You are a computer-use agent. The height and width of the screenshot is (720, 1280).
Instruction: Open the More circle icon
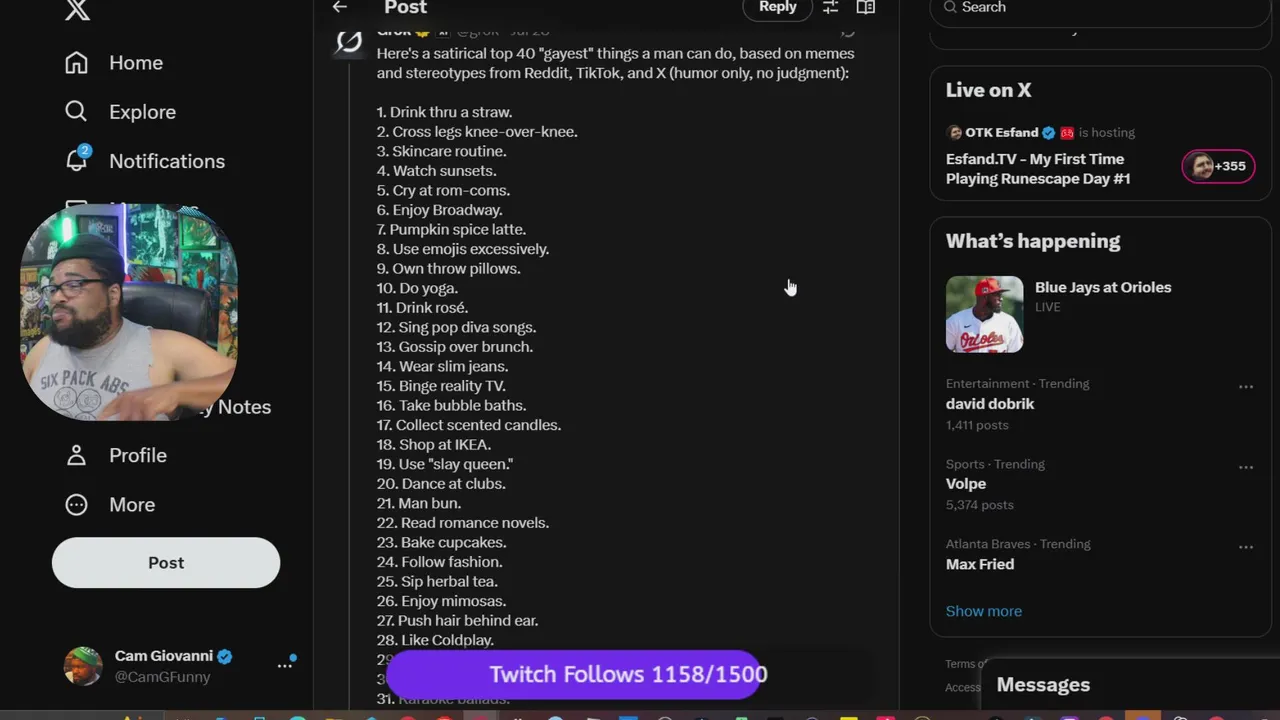point(76,504)
